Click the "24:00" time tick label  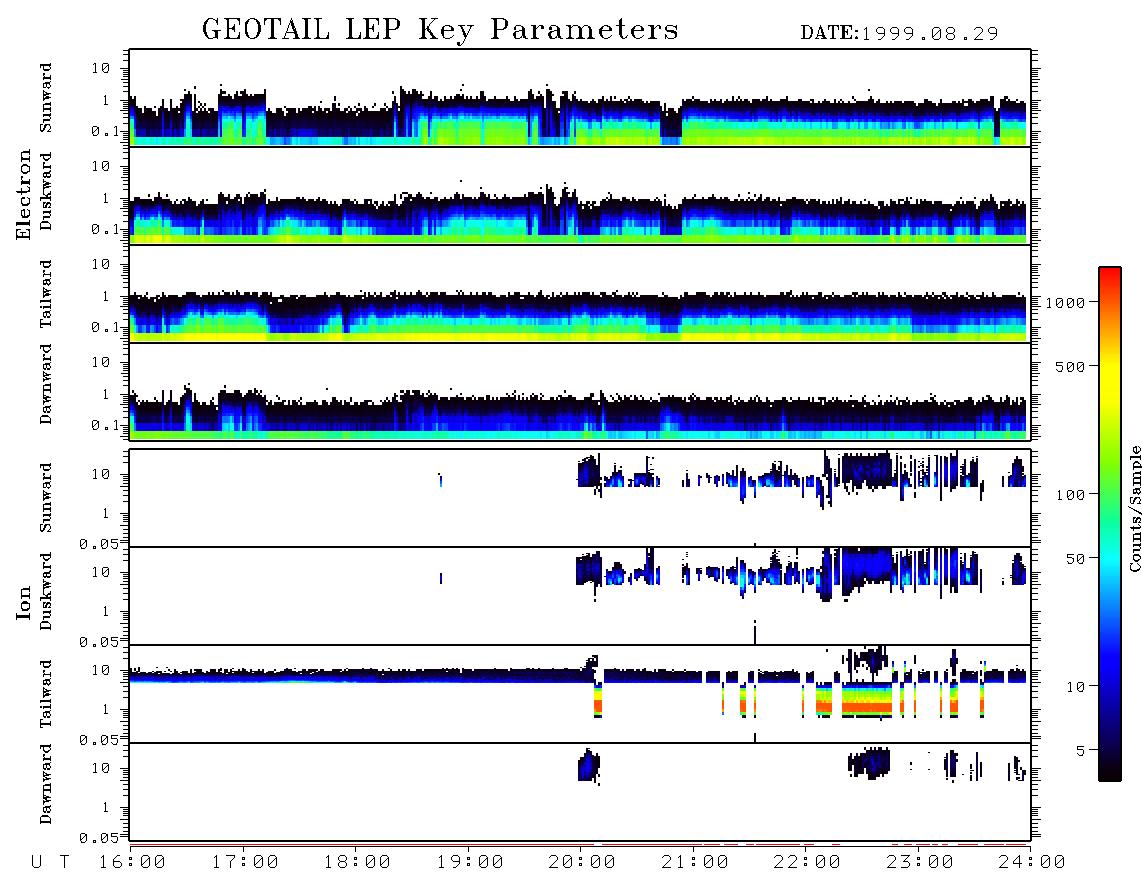pyautogui.click(x=1032, y=863)
